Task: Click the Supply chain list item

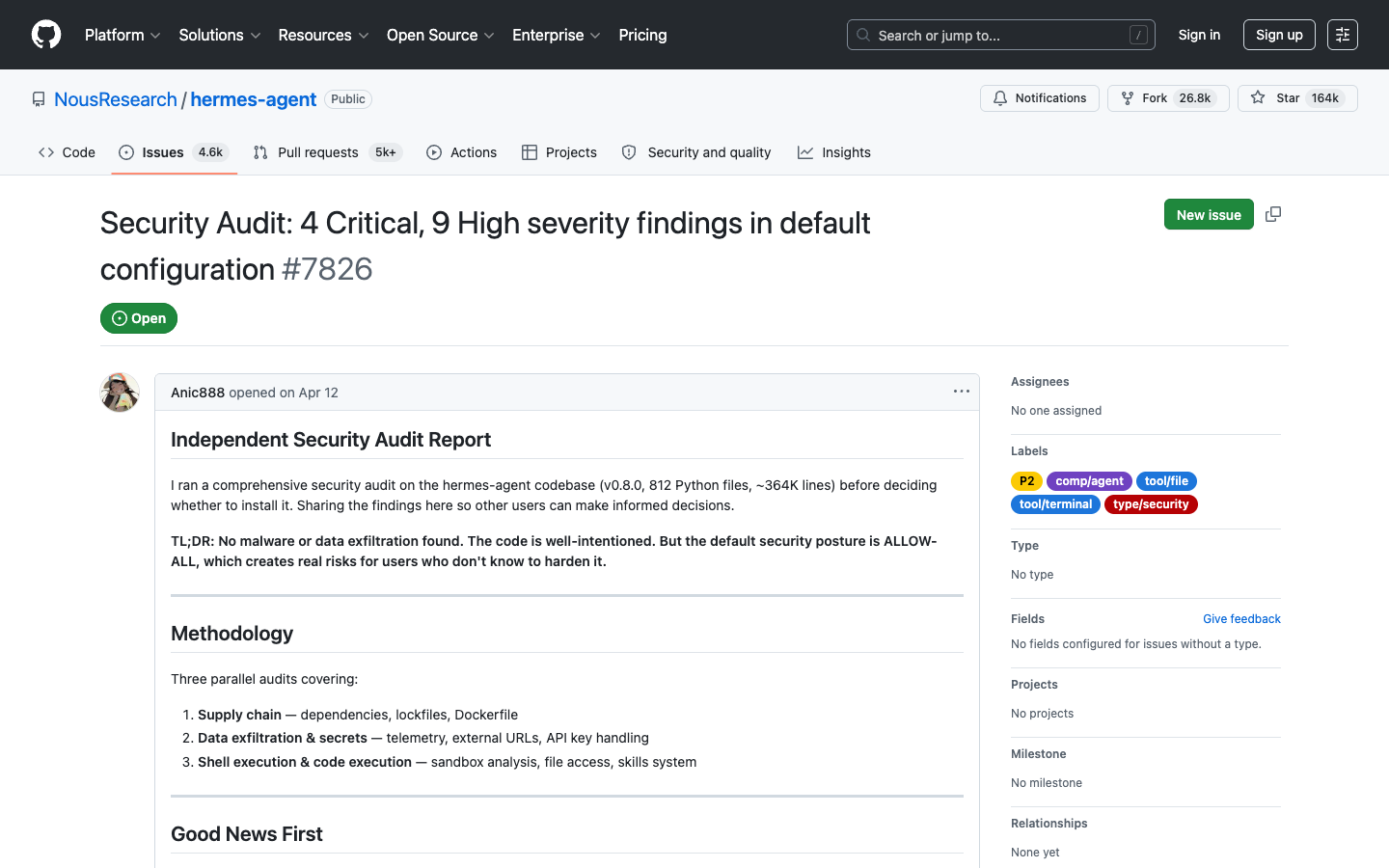Action: point(358,715)
